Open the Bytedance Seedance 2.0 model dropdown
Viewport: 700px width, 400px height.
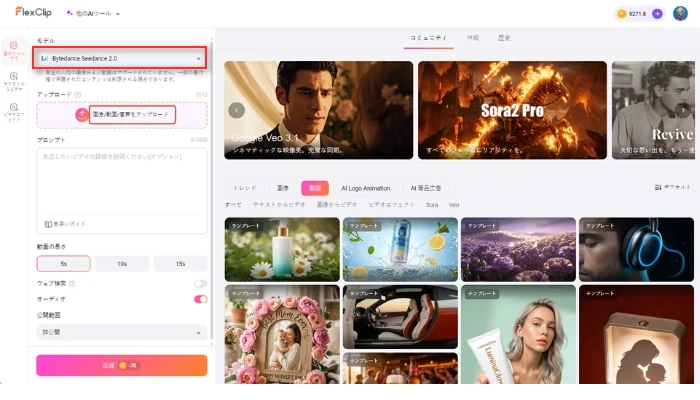pyautogui.click(x=120, y=58)
